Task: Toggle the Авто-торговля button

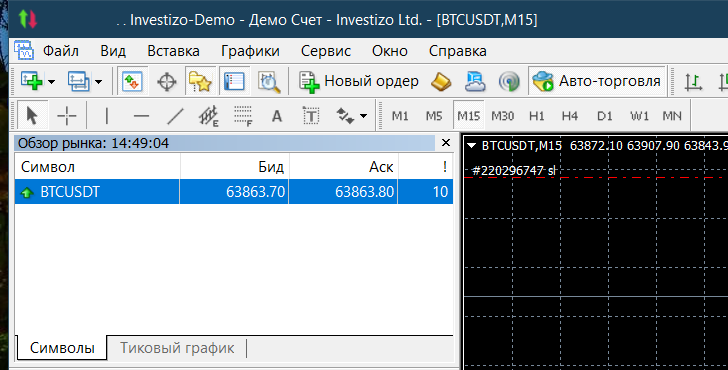Action: [x=597, y=81]
